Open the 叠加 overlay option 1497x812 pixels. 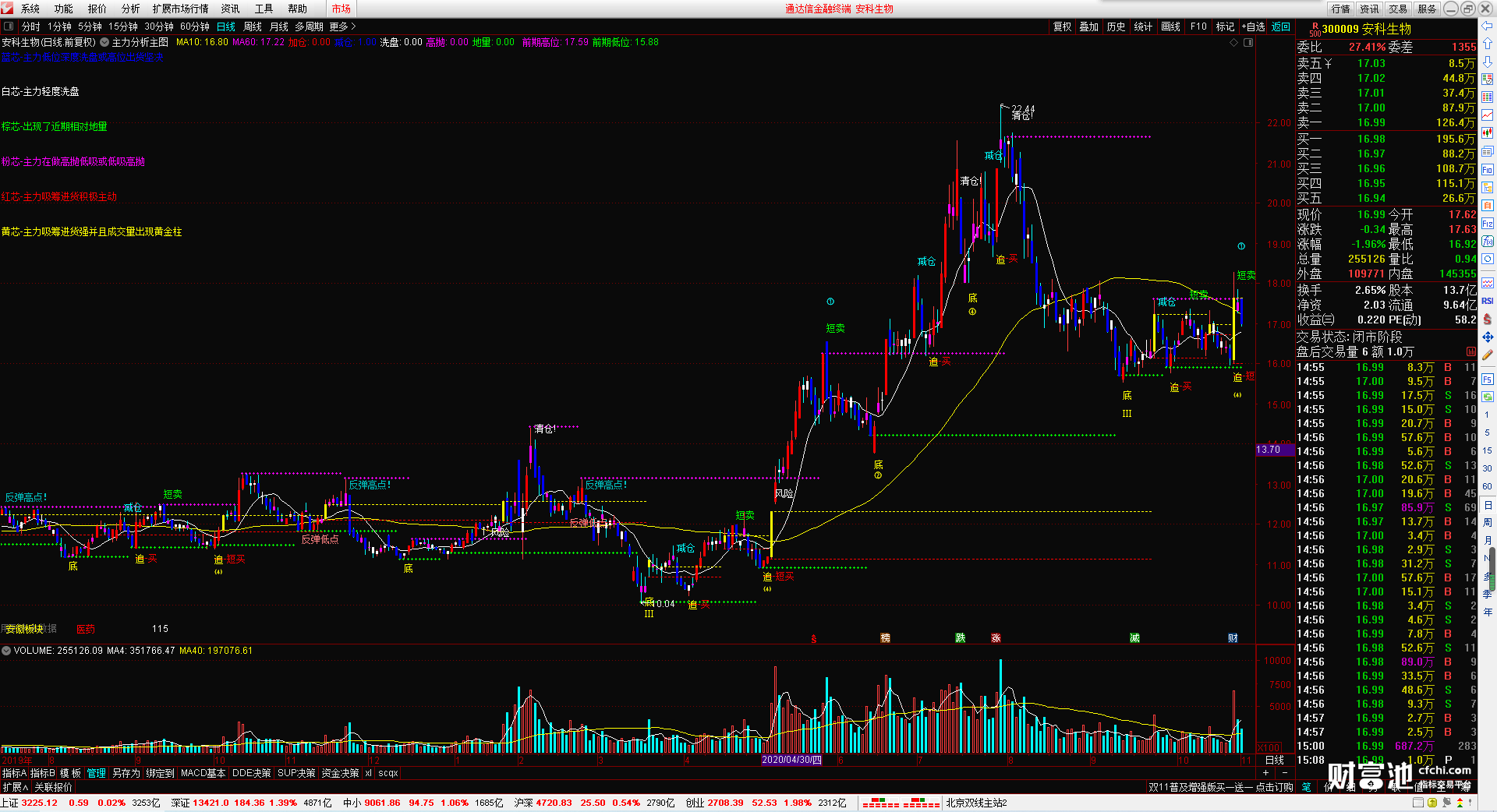pos(1088,26)
